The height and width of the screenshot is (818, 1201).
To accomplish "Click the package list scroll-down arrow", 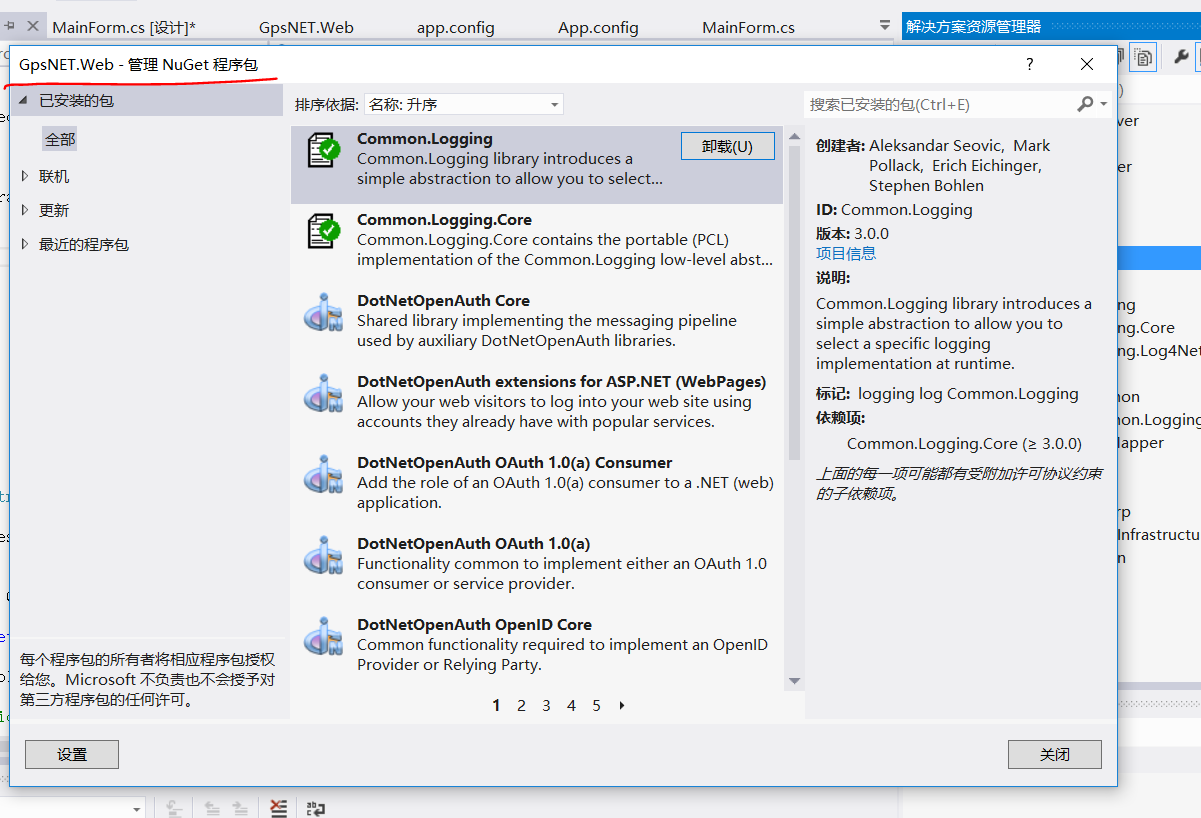I will pos(794,681).
